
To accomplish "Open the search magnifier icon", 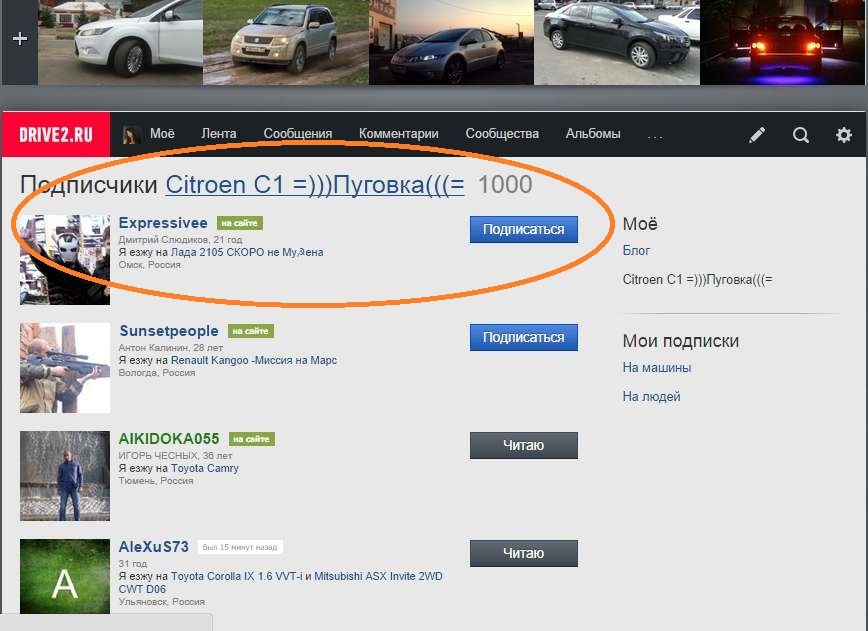I will (x=800, y=135).
